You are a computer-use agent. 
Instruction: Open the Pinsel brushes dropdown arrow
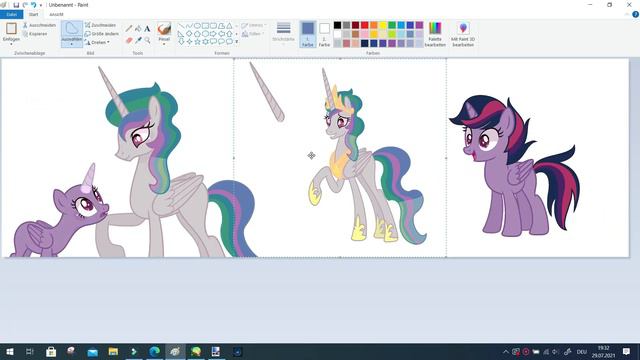coord(164,44)
